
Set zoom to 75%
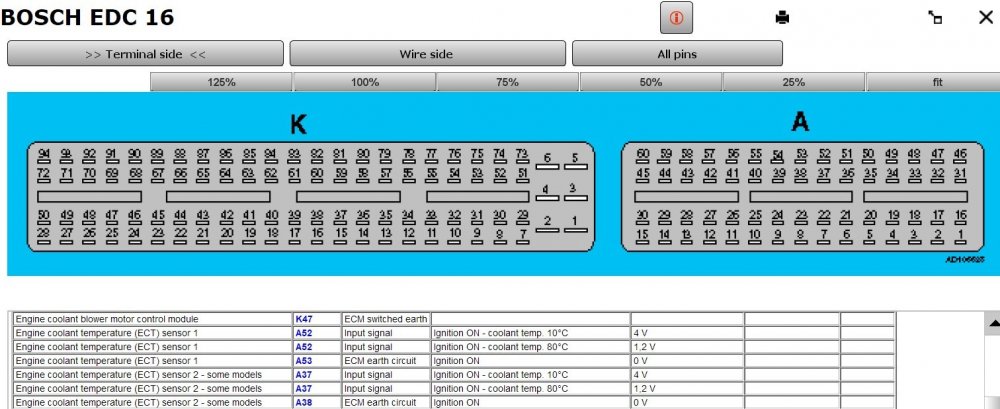(x=508, y=82)
